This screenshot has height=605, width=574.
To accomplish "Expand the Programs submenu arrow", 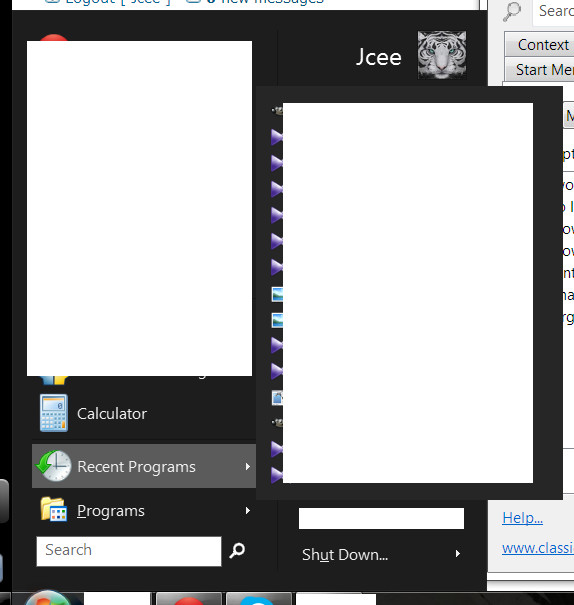I will pos(248,510).
